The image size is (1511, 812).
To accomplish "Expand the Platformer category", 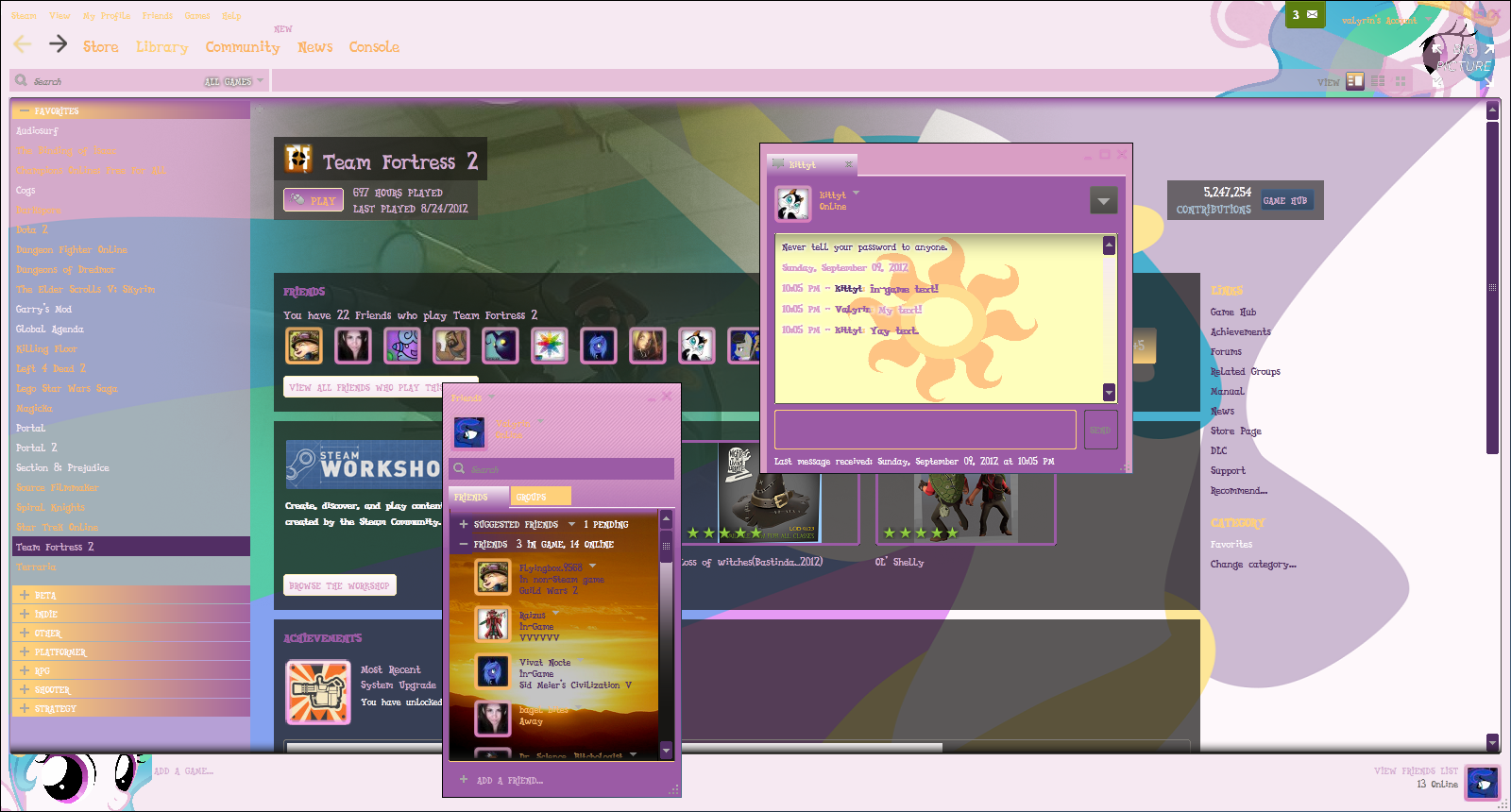I will (25, 651).
